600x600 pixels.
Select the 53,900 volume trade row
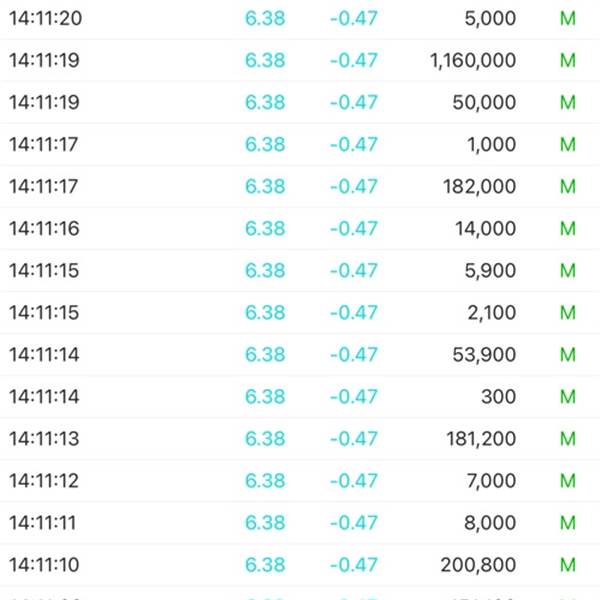300,354
